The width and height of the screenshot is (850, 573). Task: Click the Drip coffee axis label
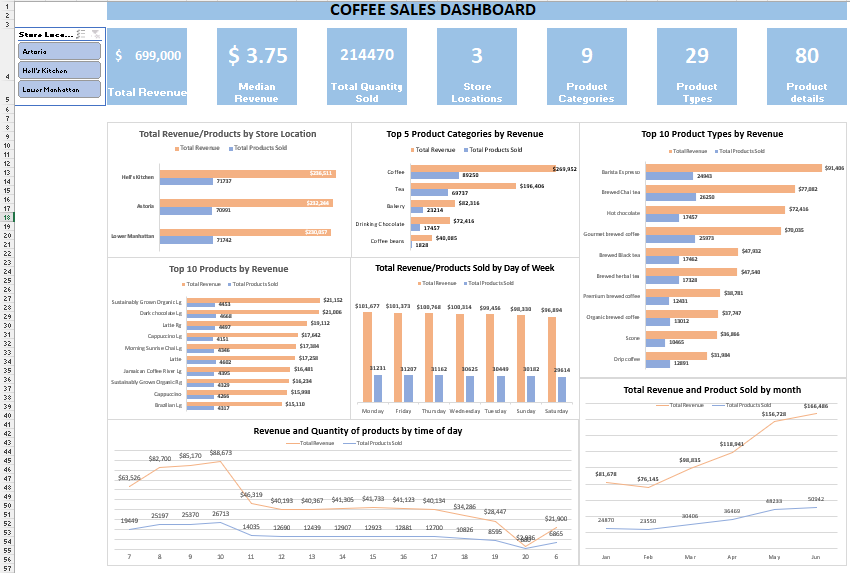[627, 359]
